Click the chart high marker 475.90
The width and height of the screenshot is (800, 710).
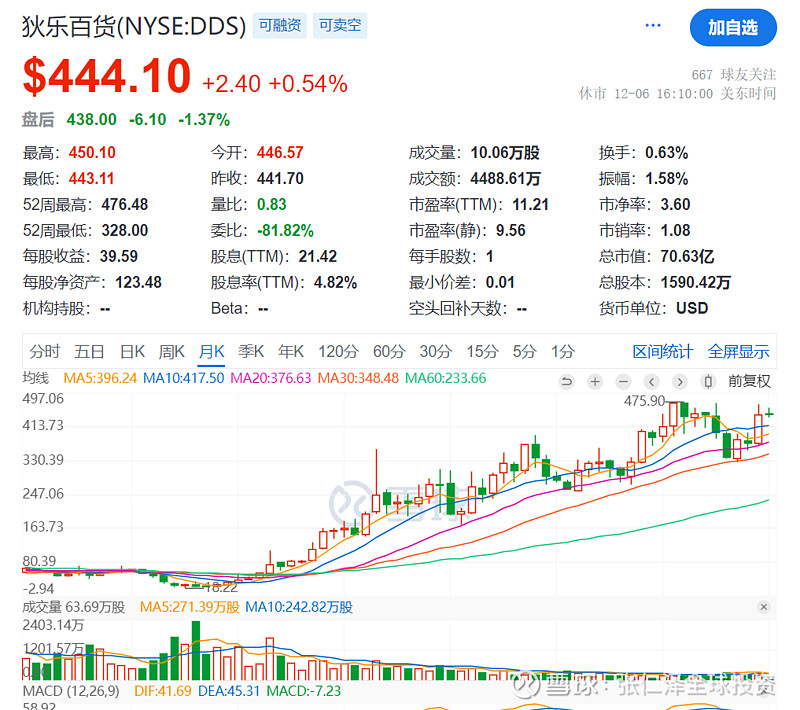(x=644, y=401)
